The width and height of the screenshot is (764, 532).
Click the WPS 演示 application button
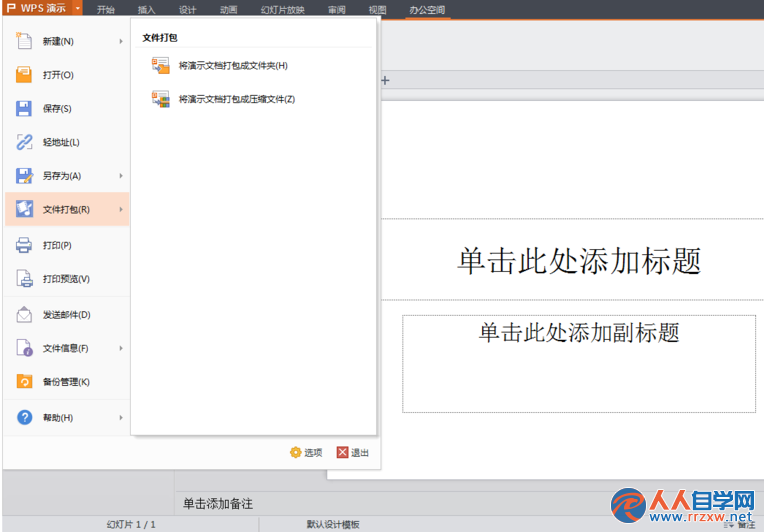point(38,8)
